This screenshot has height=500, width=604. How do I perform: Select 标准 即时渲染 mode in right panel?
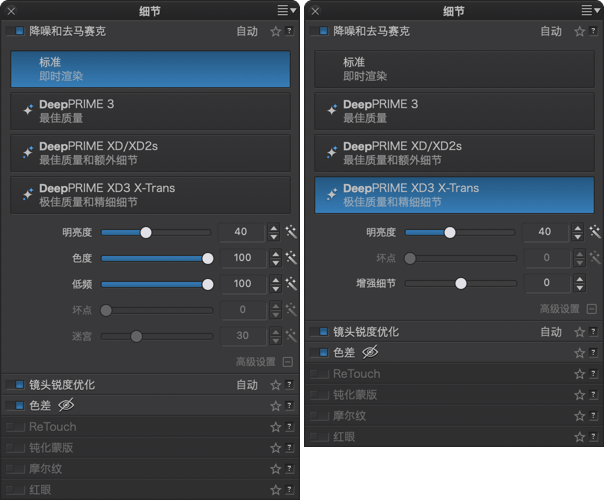(454, 69)
